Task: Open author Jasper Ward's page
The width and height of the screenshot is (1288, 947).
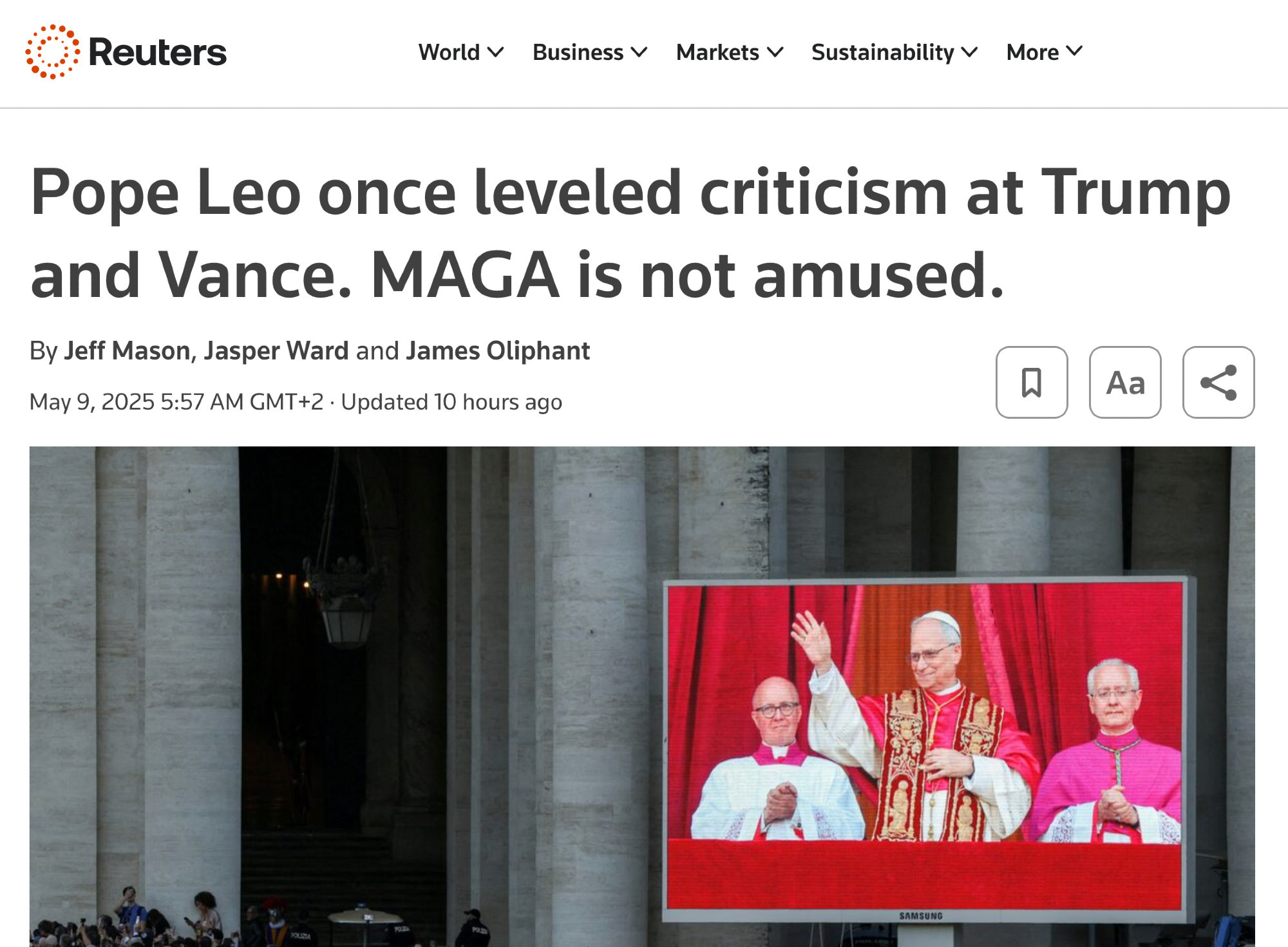Action: pos(276,351)
